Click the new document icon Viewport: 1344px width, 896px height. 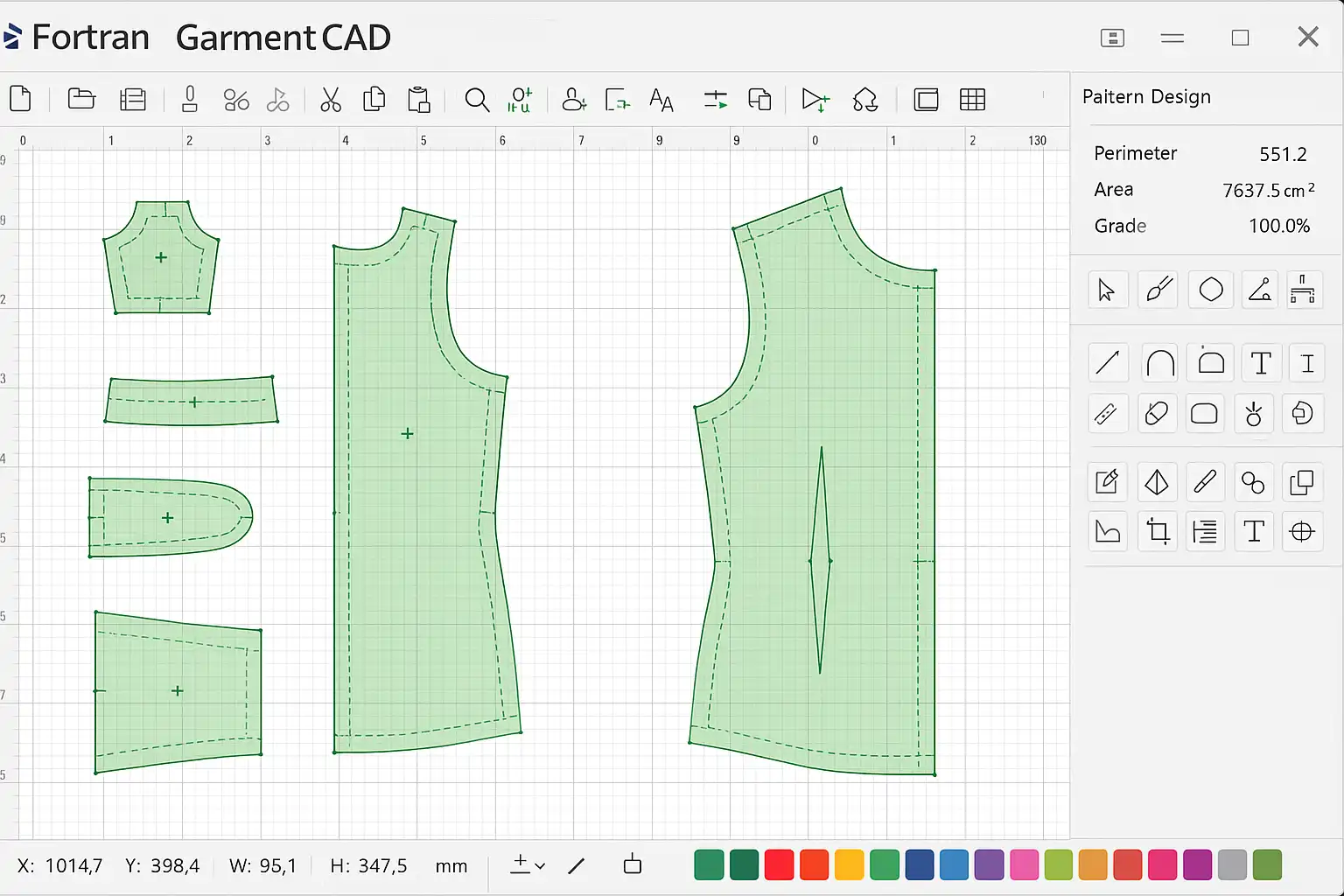pos(21,99)
